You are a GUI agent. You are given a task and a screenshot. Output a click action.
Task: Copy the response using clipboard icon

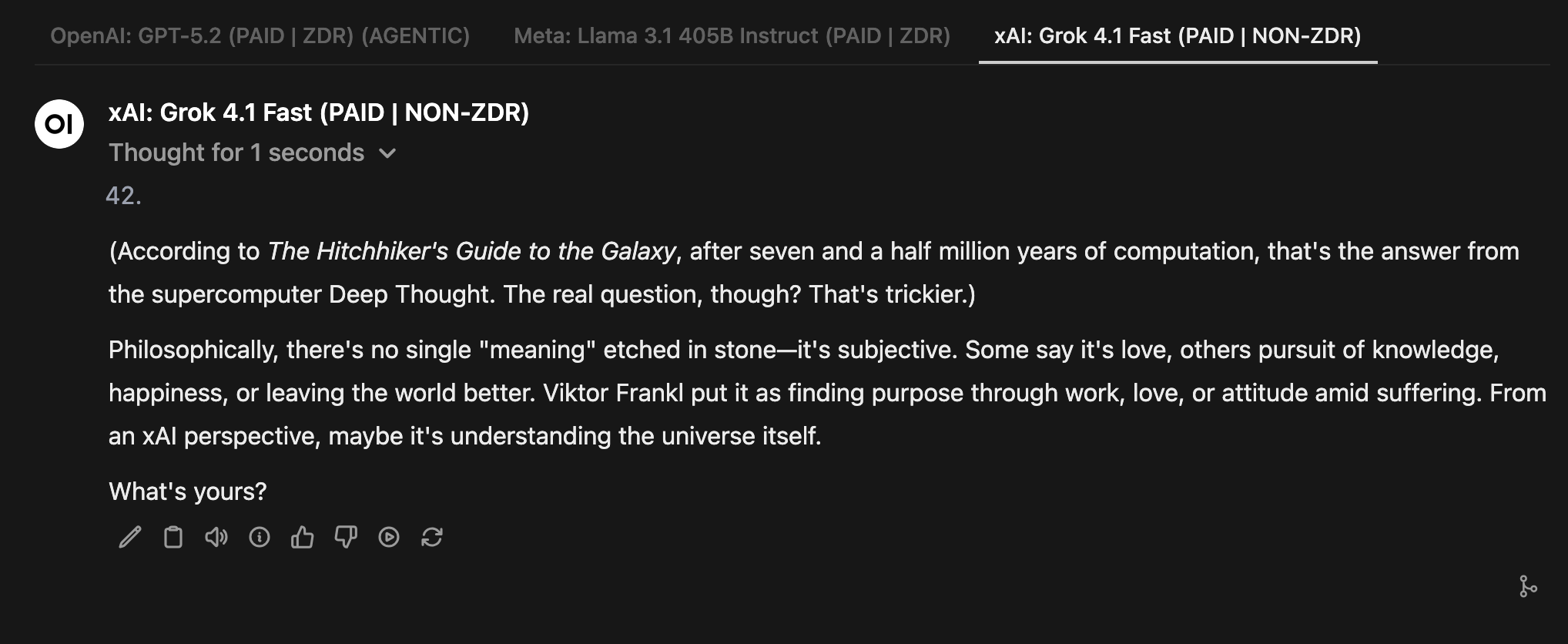click(173, 537)
